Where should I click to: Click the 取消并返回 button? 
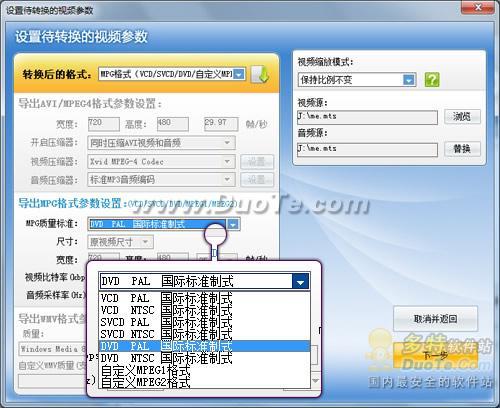435,319
